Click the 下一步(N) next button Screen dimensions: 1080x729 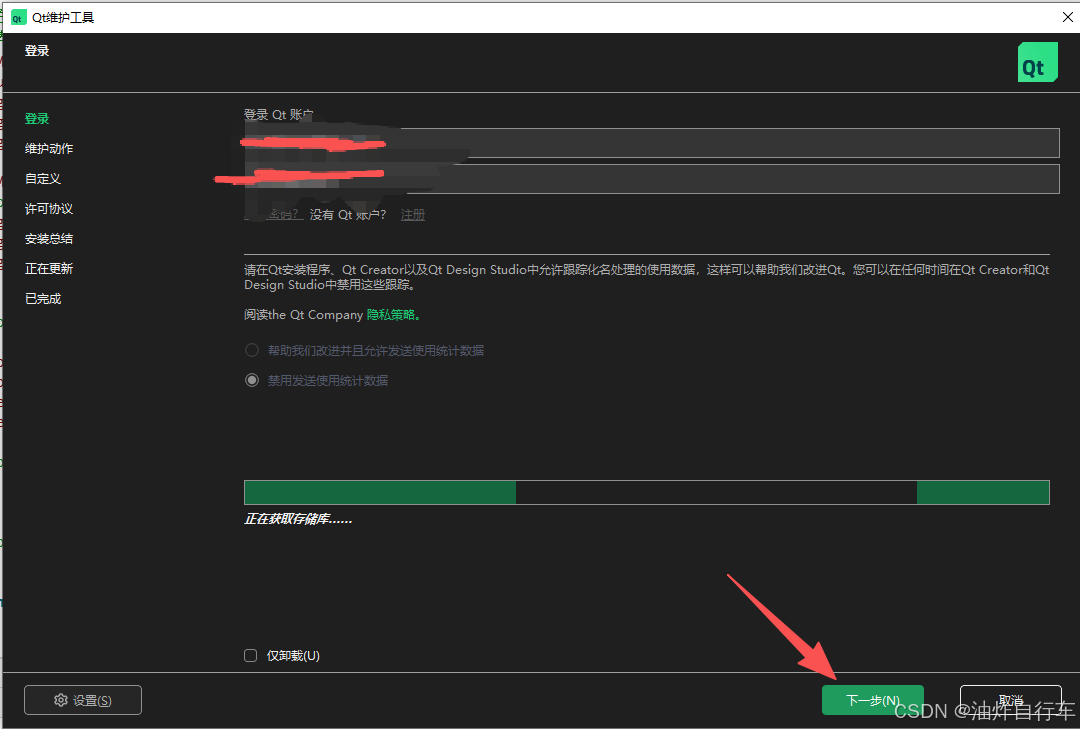pos(872,700)
